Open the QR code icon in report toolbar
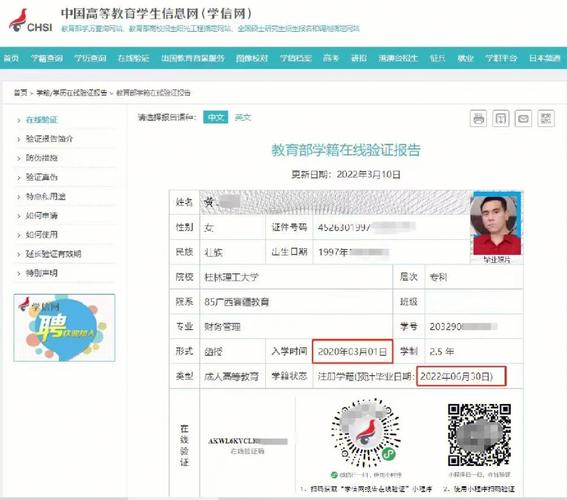 pos(546,118)
